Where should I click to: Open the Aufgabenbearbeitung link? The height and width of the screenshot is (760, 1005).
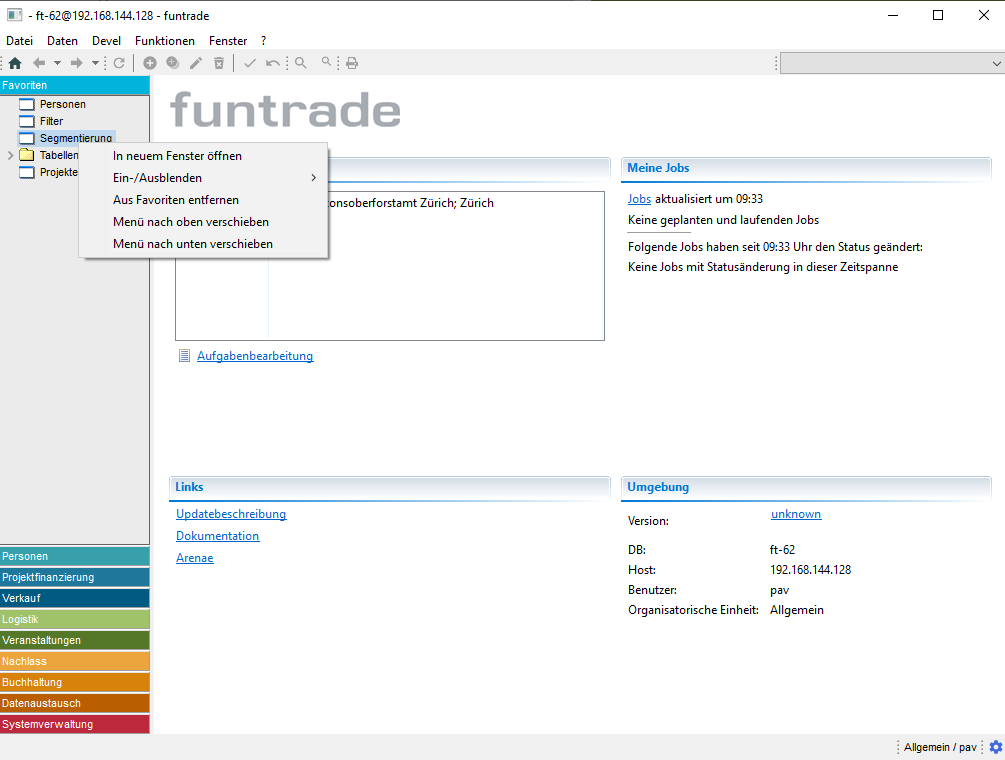(x=255, y=356)
